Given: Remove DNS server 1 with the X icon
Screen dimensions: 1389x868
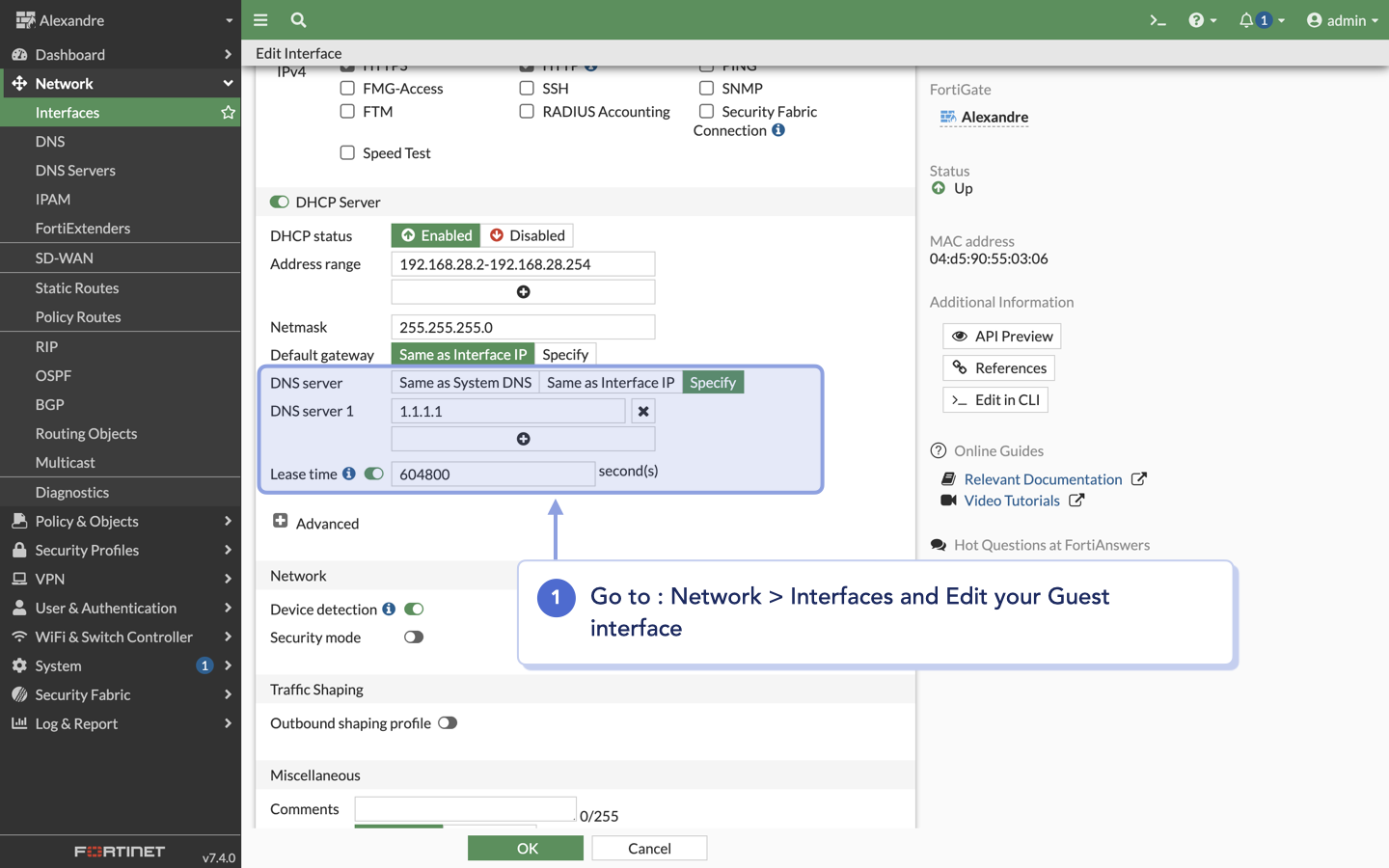Looking at the screenshot, I should (642, 411).
